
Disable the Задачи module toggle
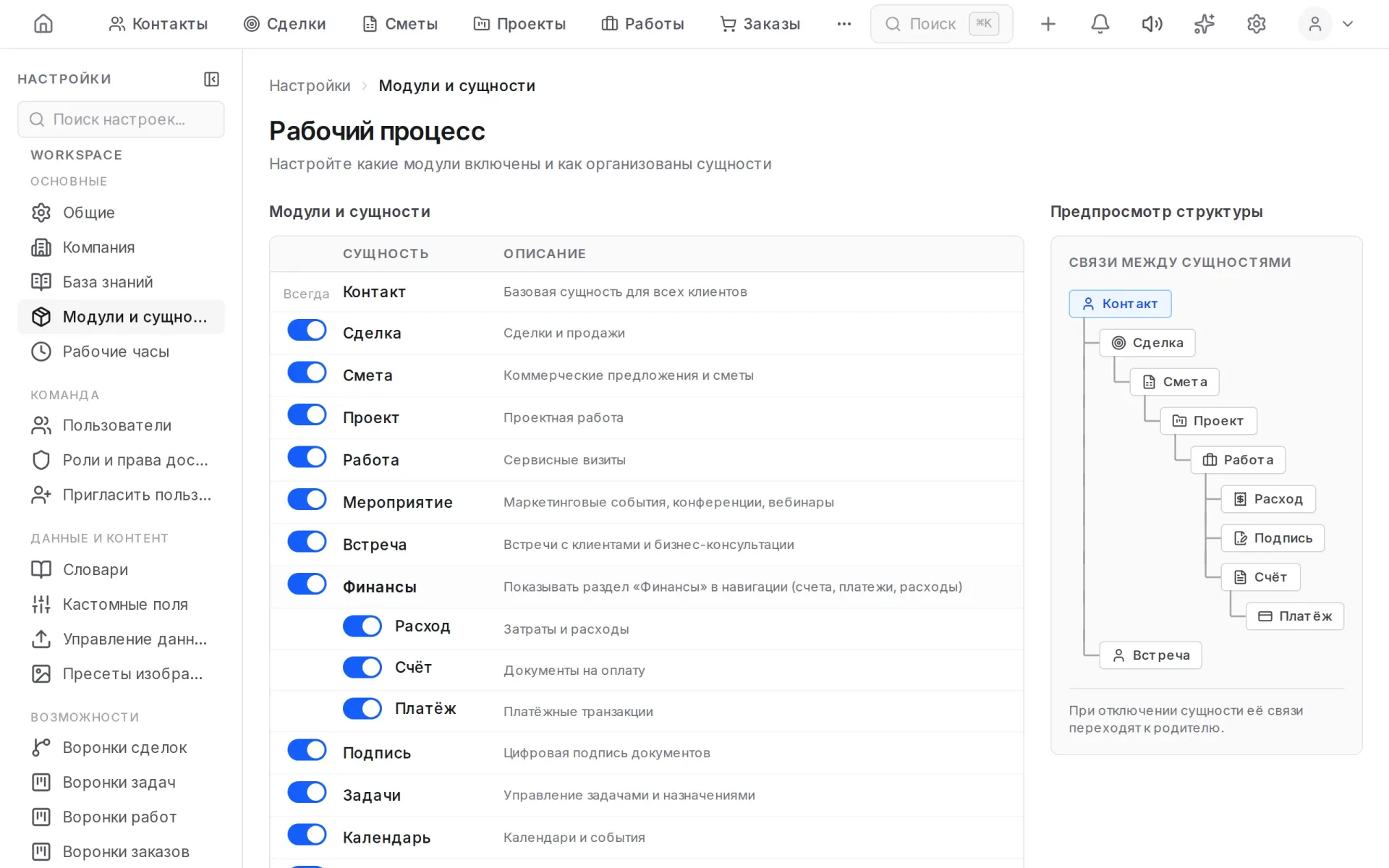[307, 792]
